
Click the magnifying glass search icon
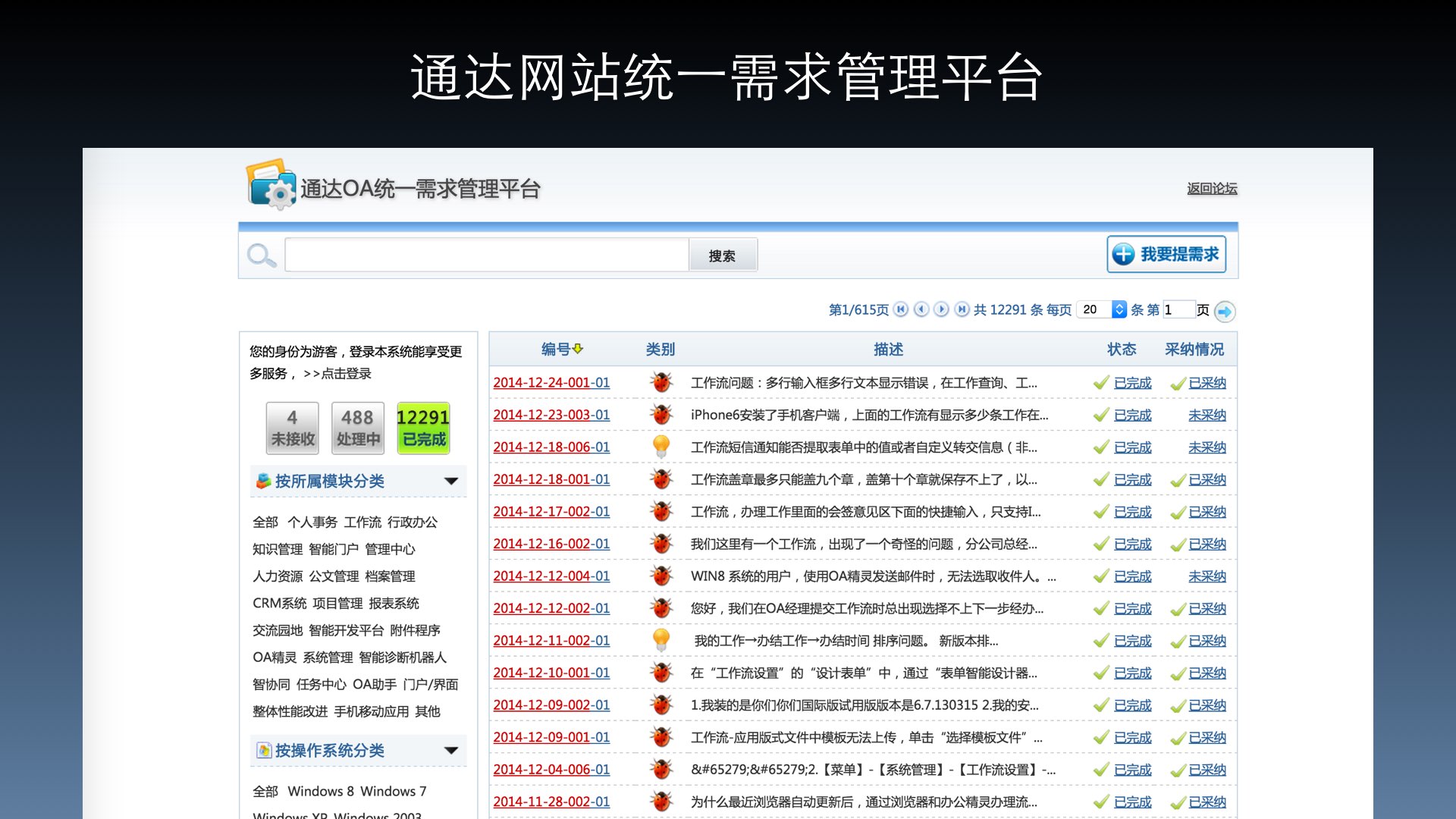(x=262, y=256)
